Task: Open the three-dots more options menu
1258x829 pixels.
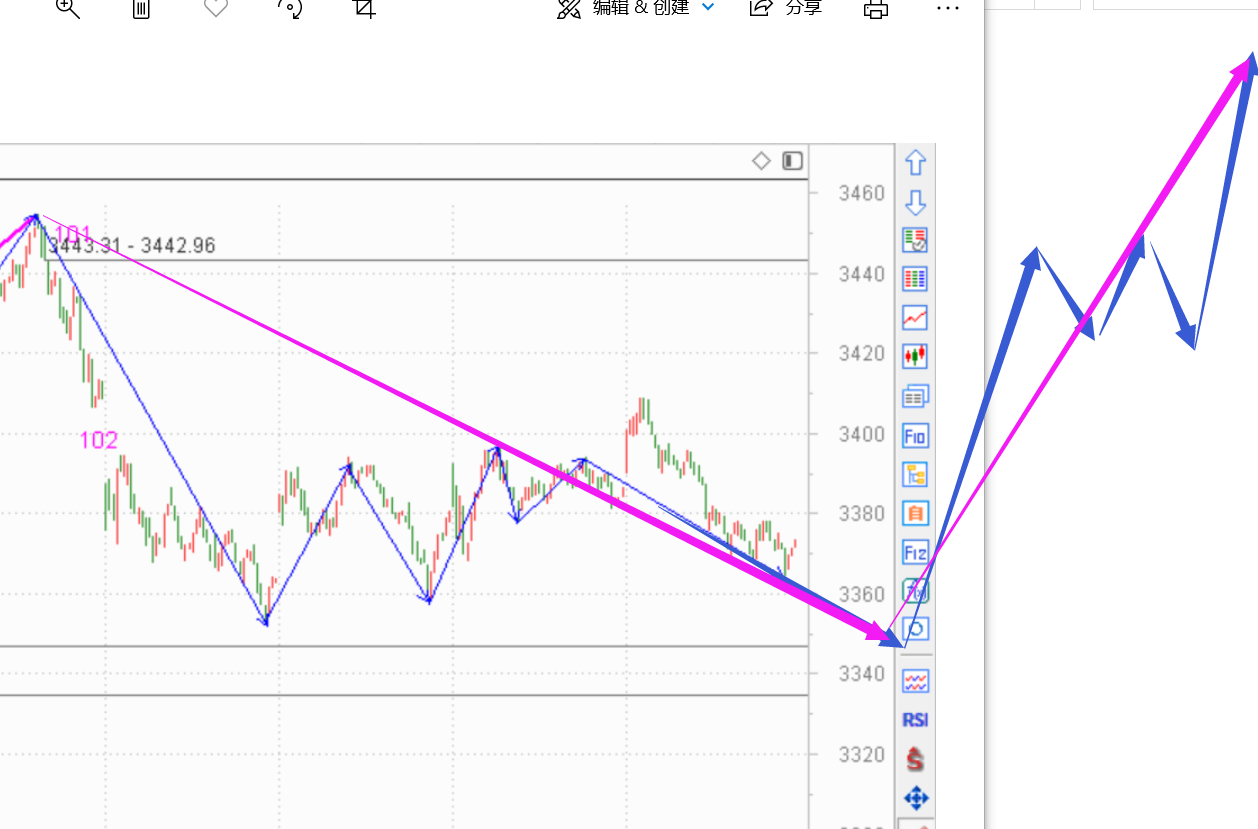Action: click(947, 8)
